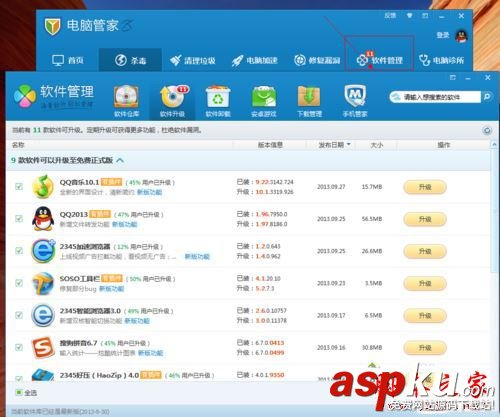The image size is (500, 417).
Task: Click 升级 button for 2345加速浏览器
Action: pos(425,251)
